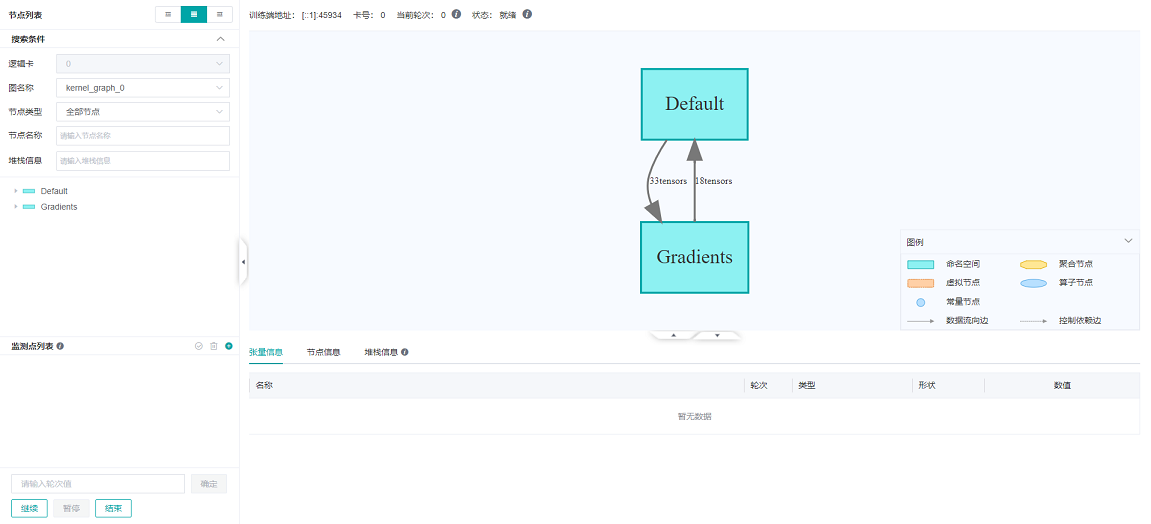Collapse the 搜索条件 section
This screenshot has height=524, width=1151.
coord(220,39)
